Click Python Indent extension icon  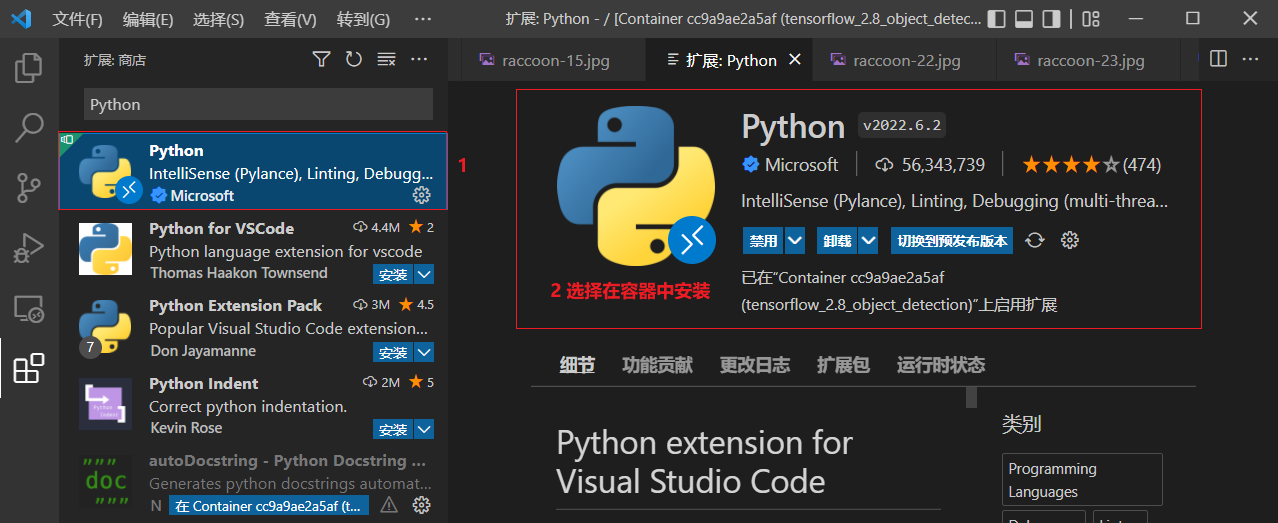click(105, 404)
